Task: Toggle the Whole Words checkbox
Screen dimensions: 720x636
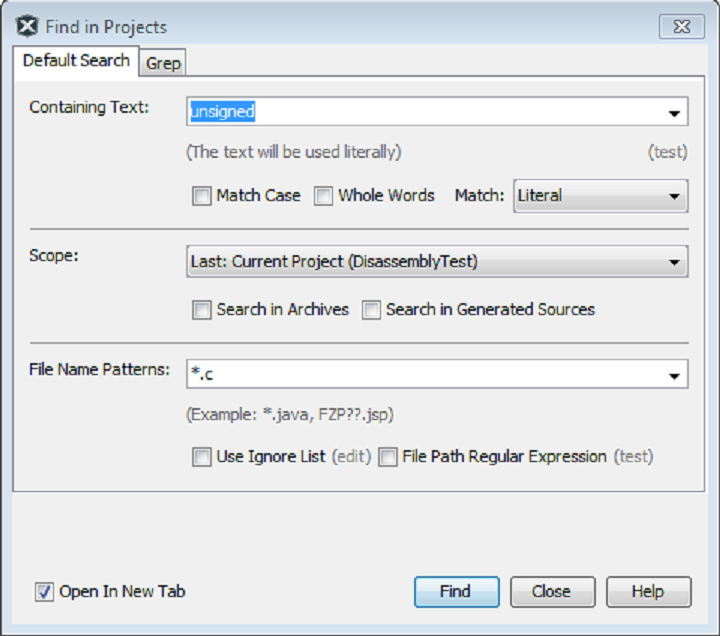Action: click(324, 196)
